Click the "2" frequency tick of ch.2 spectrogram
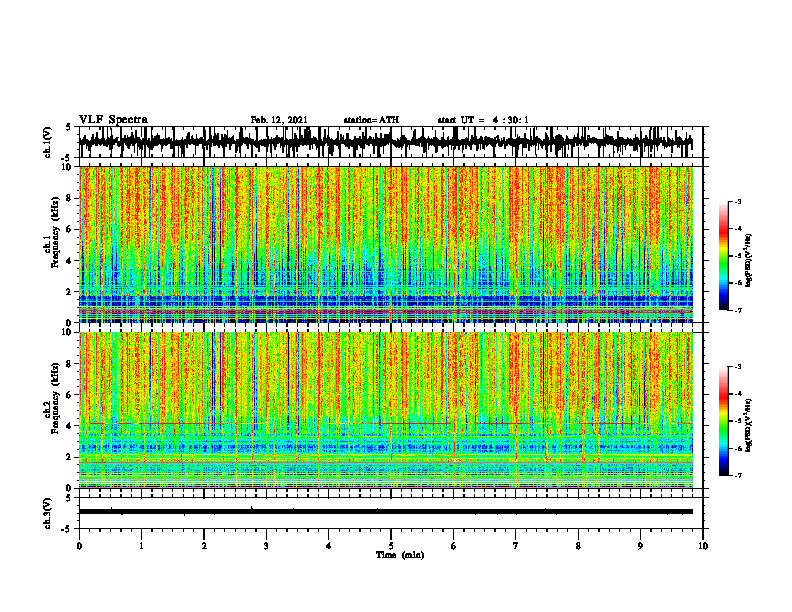792x612 pixels. pyautogui.click(x=70, y=457)
